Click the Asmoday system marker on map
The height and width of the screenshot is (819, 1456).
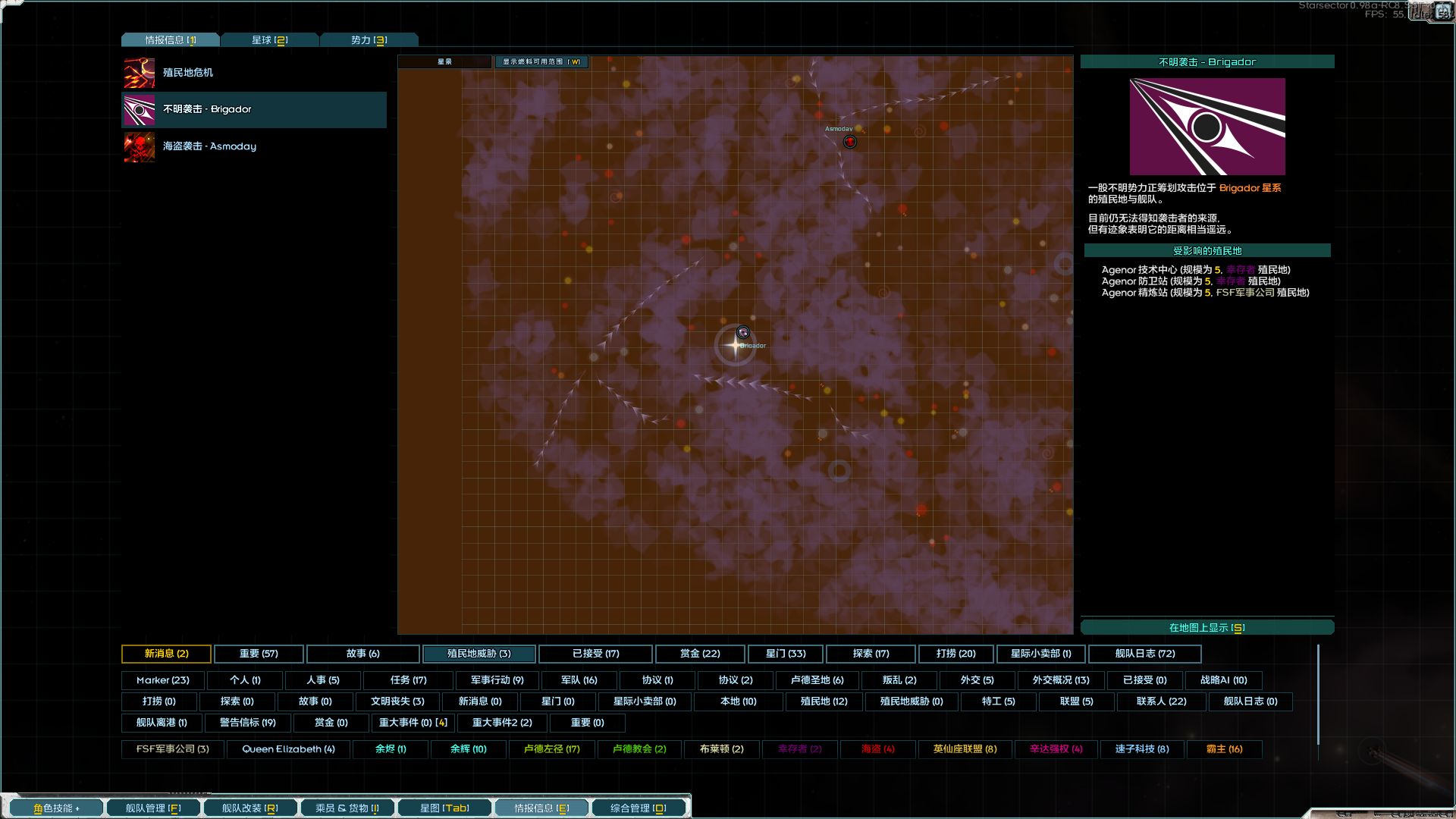coord(850,142)
